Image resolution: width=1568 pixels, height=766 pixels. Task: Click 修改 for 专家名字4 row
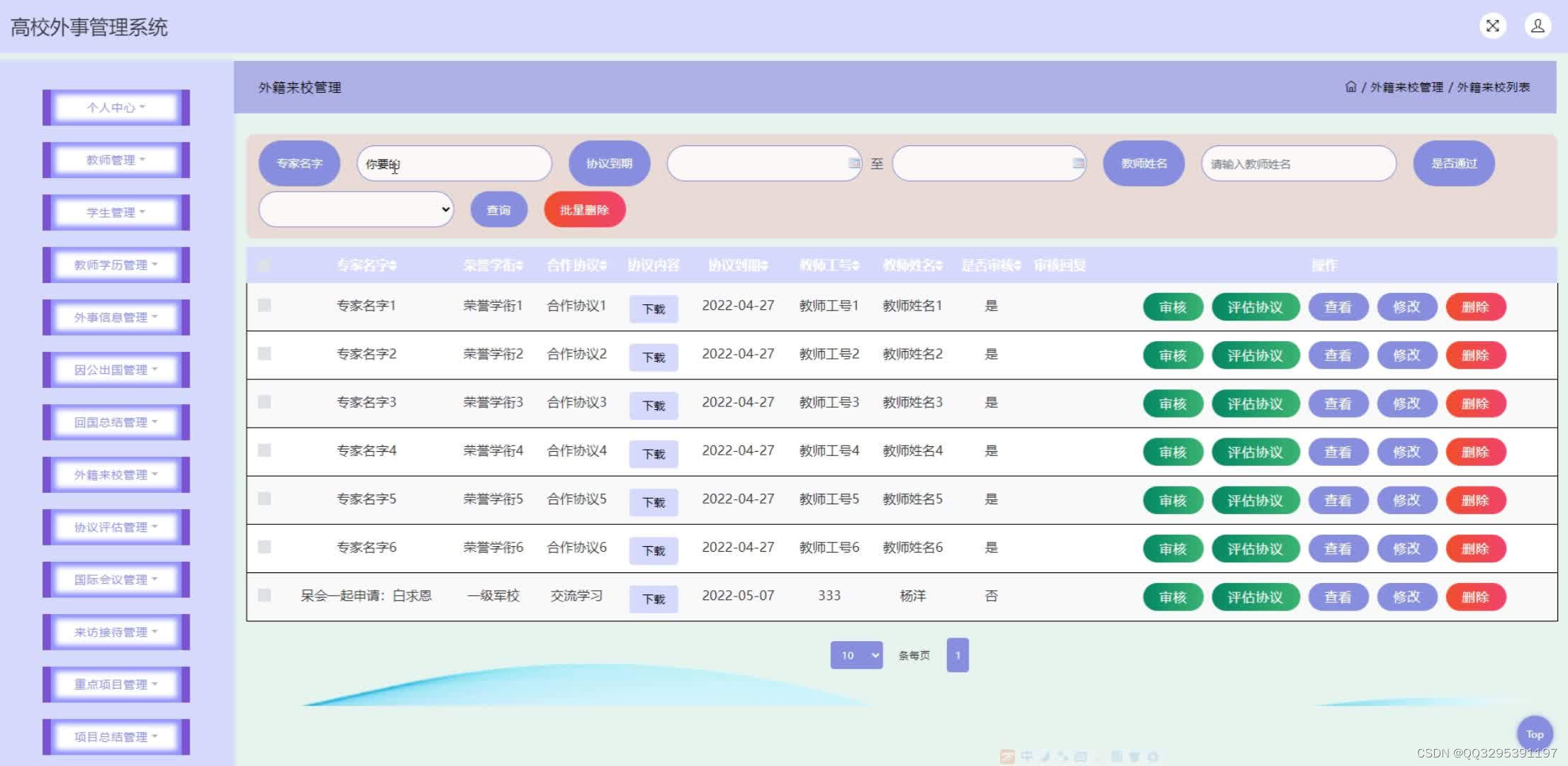click(1406, 452)
